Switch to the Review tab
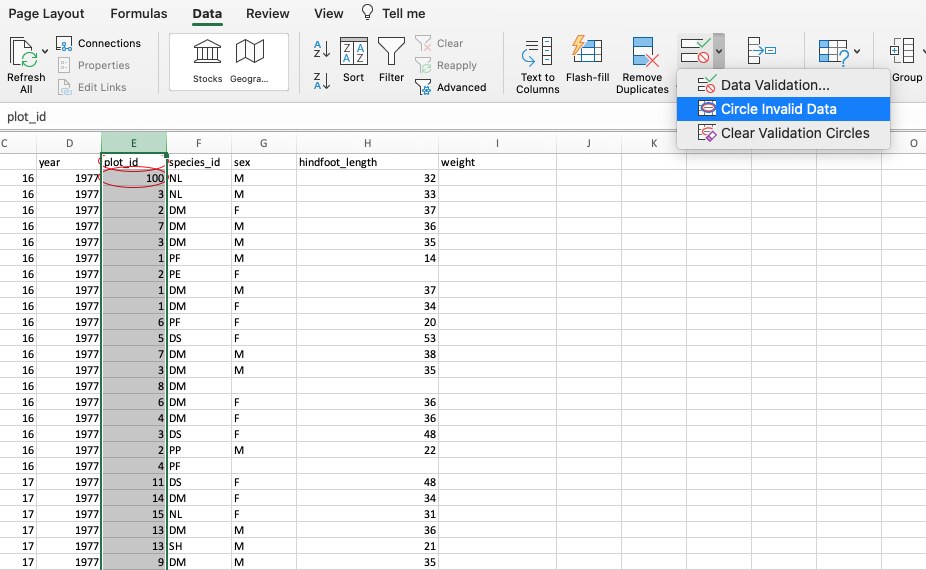This screenshot has width=926, height=570. click(268, 14)
